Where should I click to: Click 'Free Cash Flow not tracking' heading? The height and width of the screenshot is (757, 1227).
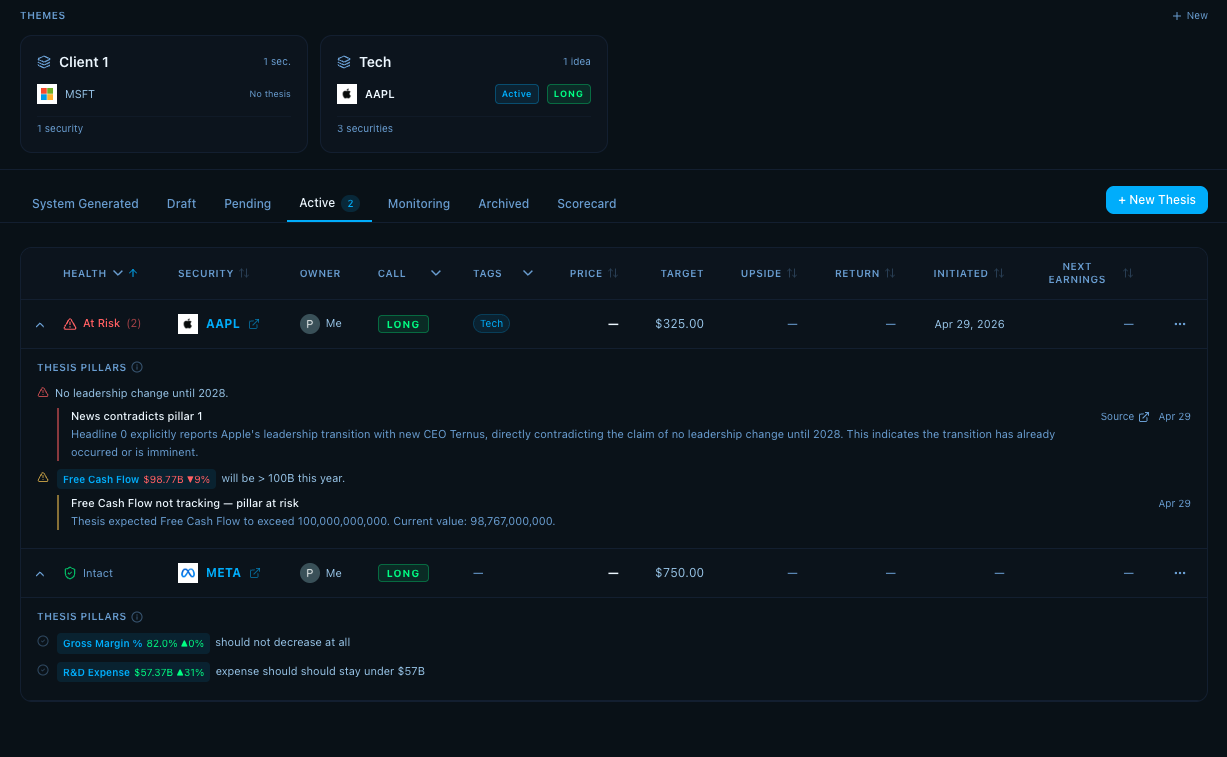tap(185, 503)
